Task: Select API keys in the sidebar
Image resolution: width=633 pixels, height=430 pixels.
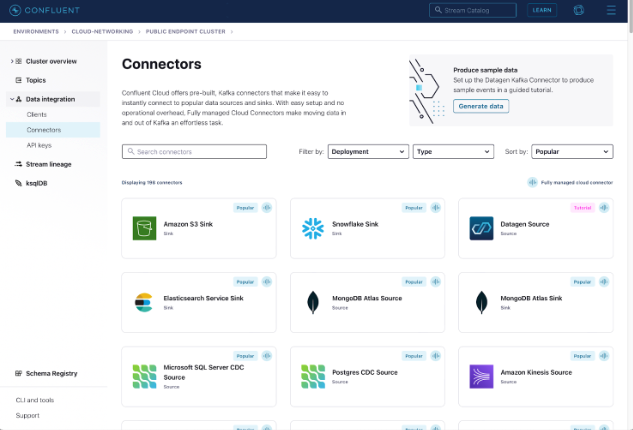Action: (x=39, y=145)
